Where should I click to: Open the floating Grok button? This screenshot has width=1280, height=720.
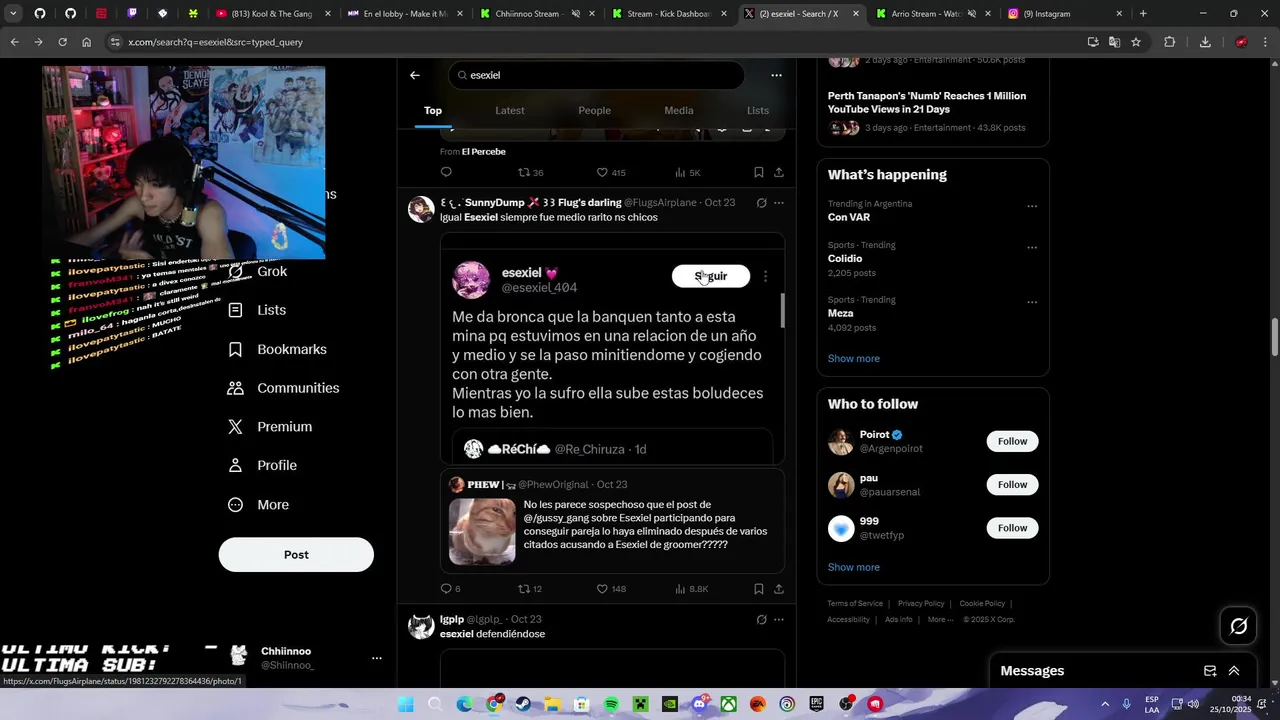click(1238, 626)
